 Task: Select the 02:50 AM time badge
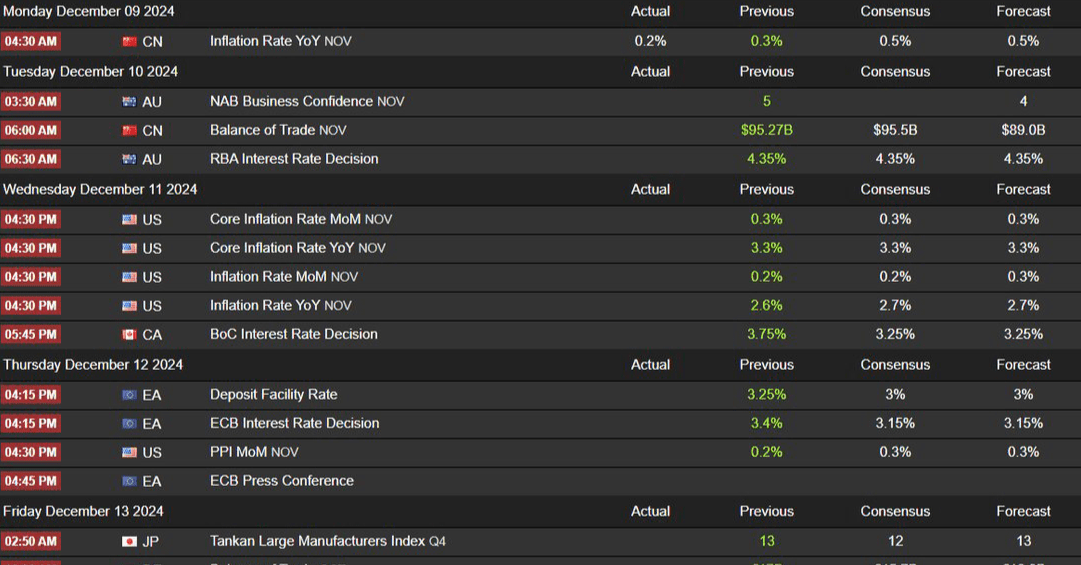(x=30, y=542)
